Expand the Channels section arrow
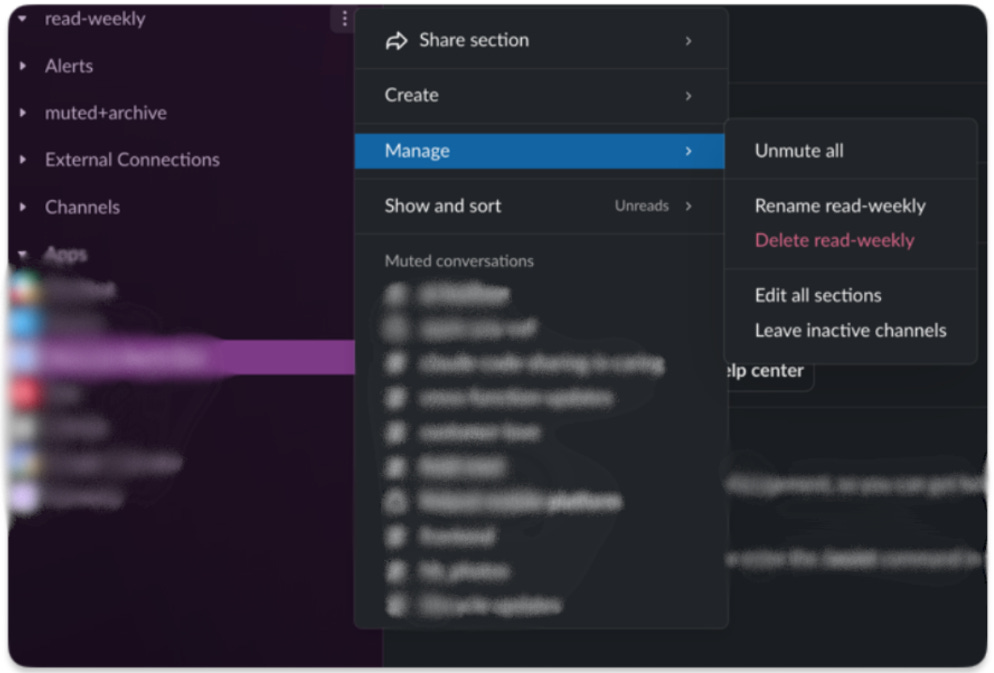The height and width of the screenshot is (673, 994). click(23, 207)
